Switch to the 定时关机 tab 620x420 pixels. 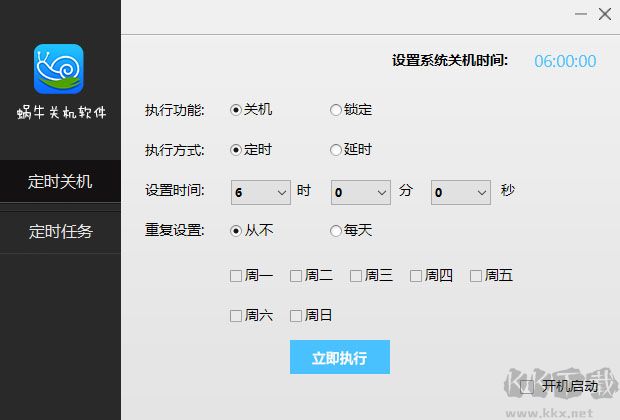point(60,182)
